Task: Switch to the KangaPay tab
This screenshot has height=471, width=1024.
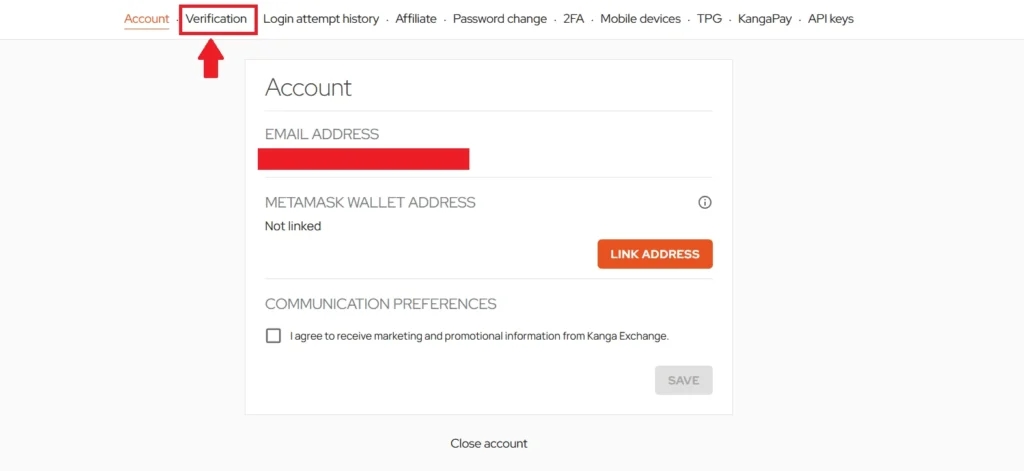Action: [765, 19]
